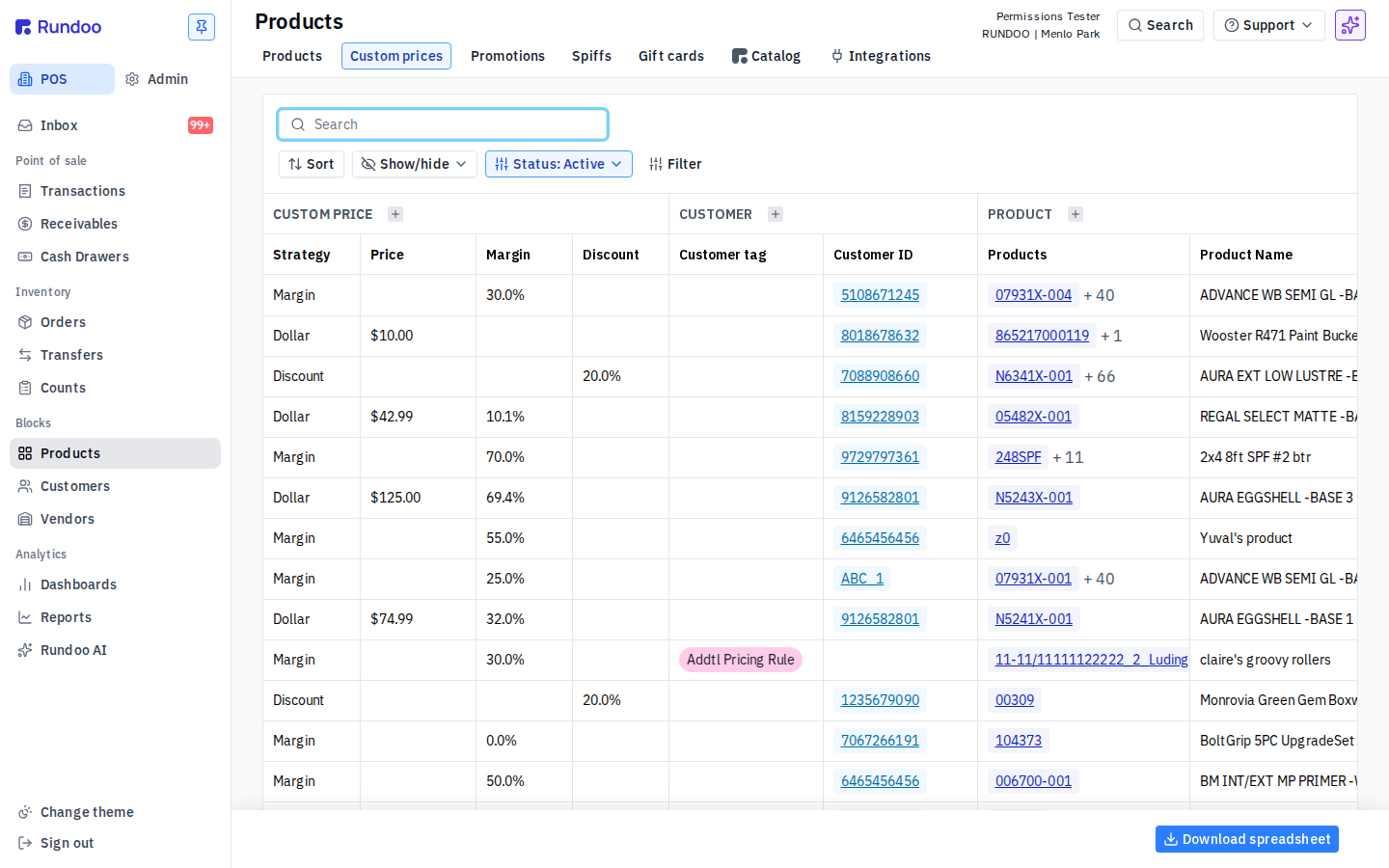The image size is (1389, 868).
Task: Click the top Search button
Action: 1160,25
